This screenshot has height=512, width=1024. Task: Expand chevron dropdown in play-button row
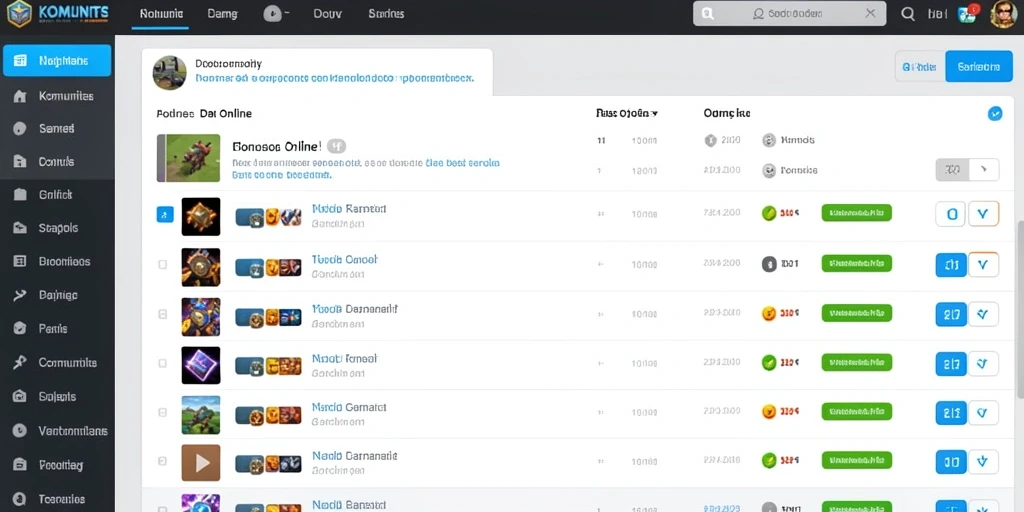click(984, 461)
